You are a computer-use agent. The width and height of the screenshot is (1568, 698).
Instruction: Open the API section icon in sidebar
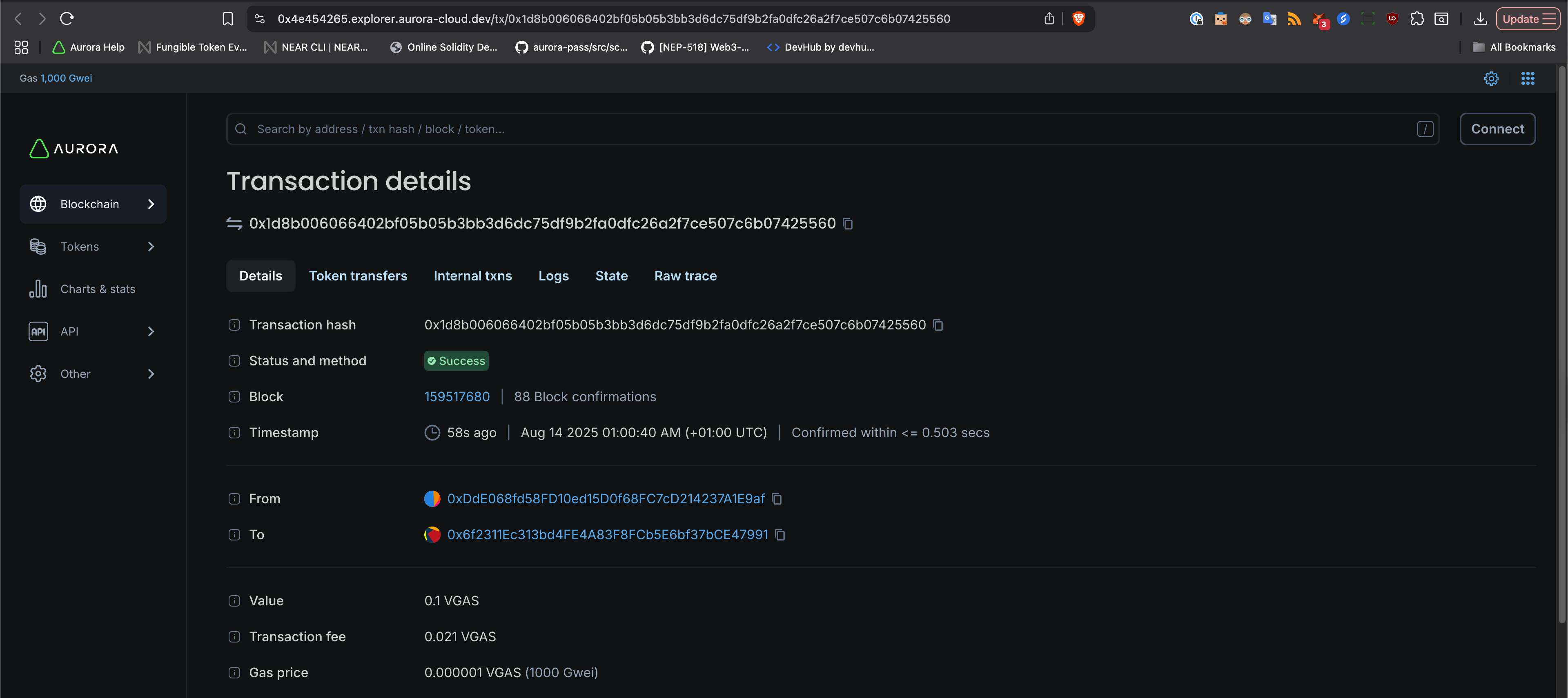[x=38, y=331]
